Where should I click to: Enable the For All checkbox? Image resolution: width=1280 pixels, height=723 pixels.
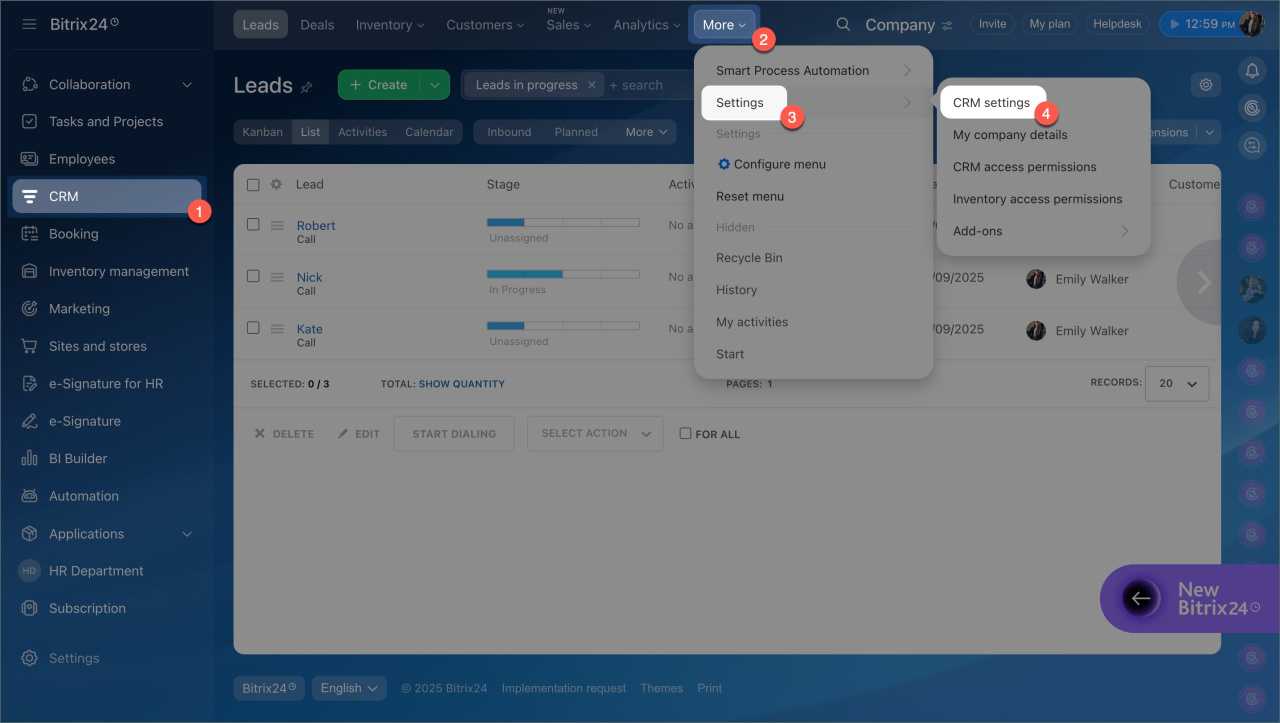coord(685,434)
